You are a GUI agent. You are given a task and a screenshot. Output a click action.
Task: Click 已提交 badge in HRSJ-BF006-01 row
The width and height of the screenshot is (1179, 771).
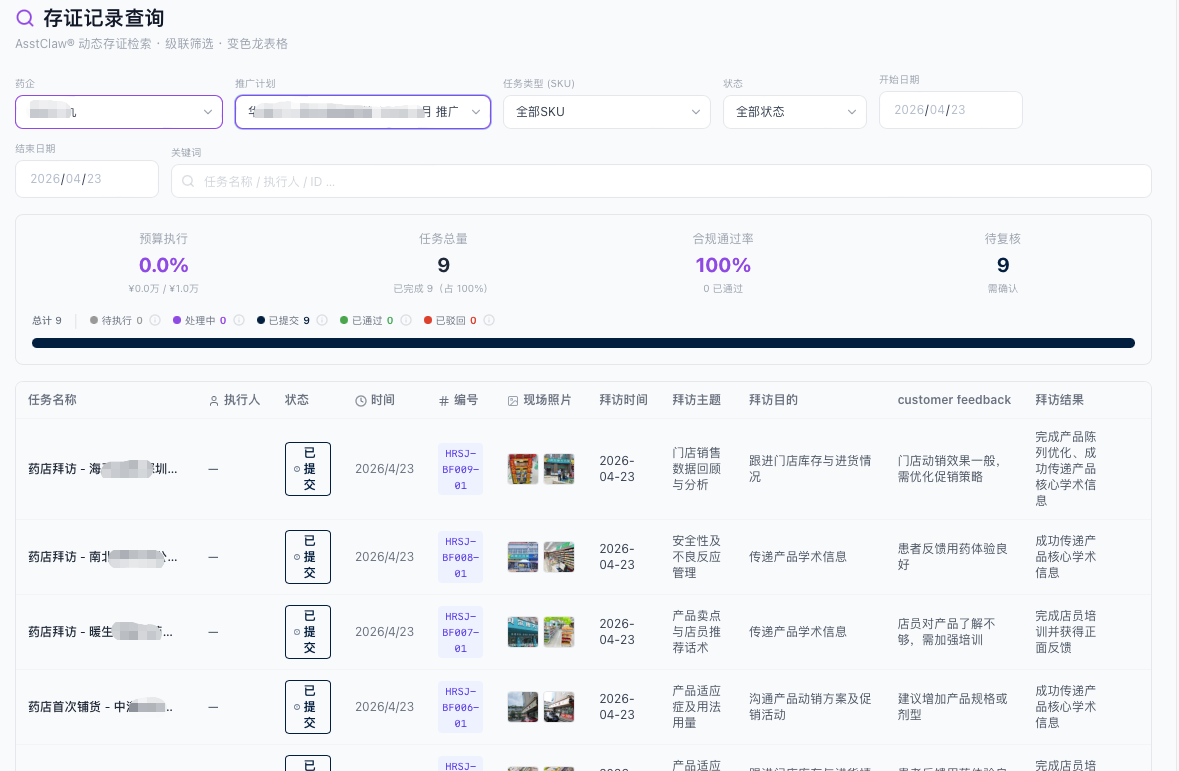pyautogui.click(x=308, y=707)
